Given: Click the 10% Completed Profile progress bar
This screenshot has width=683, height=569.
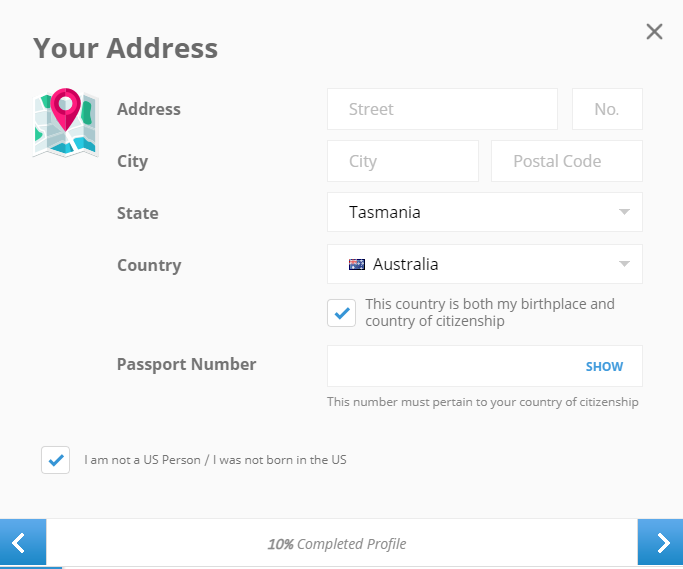Looking at the screenshot, I should (x=337, y=544).
